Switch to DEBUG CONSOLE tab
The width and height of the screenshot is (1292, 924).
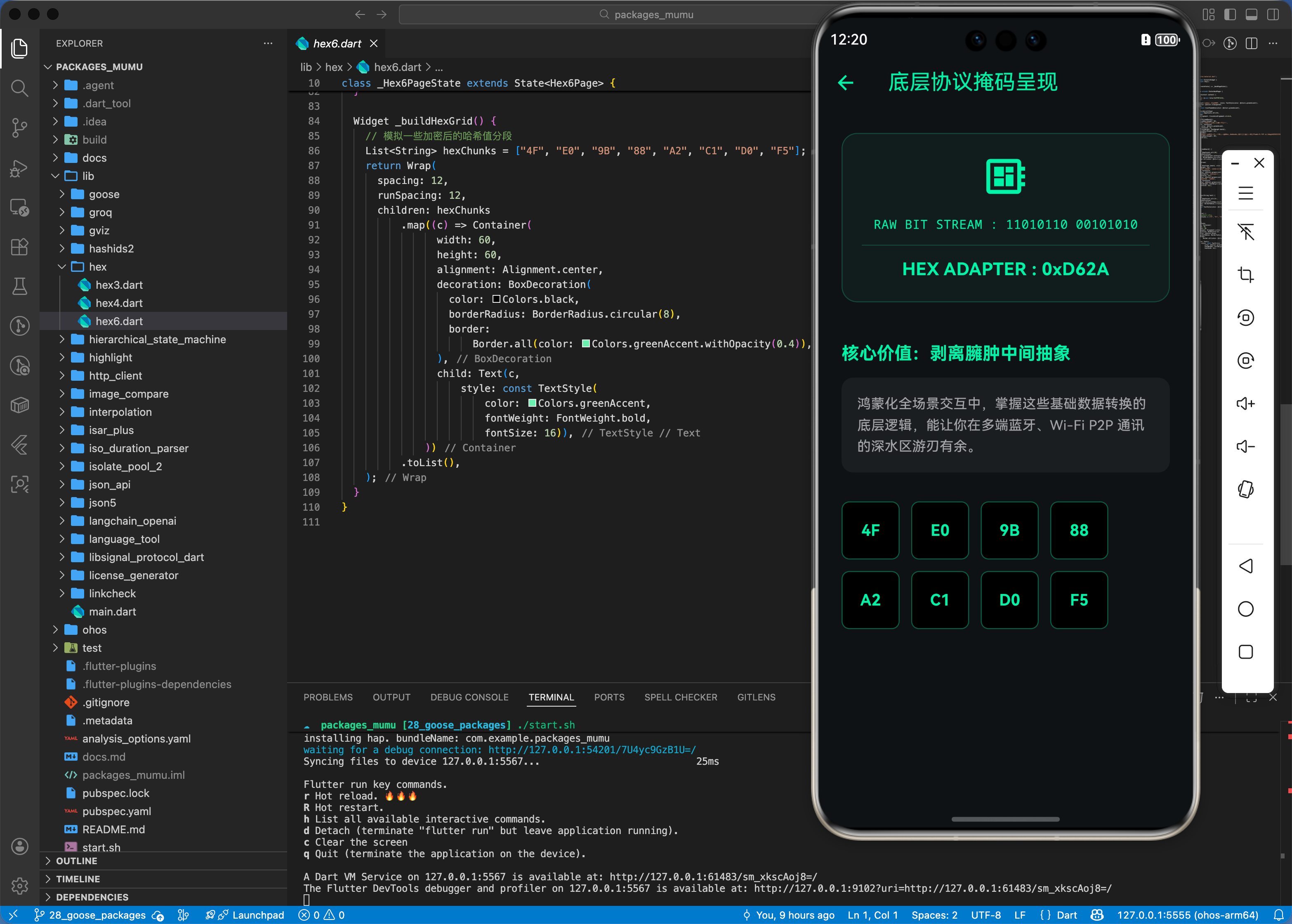coord(469,697)
